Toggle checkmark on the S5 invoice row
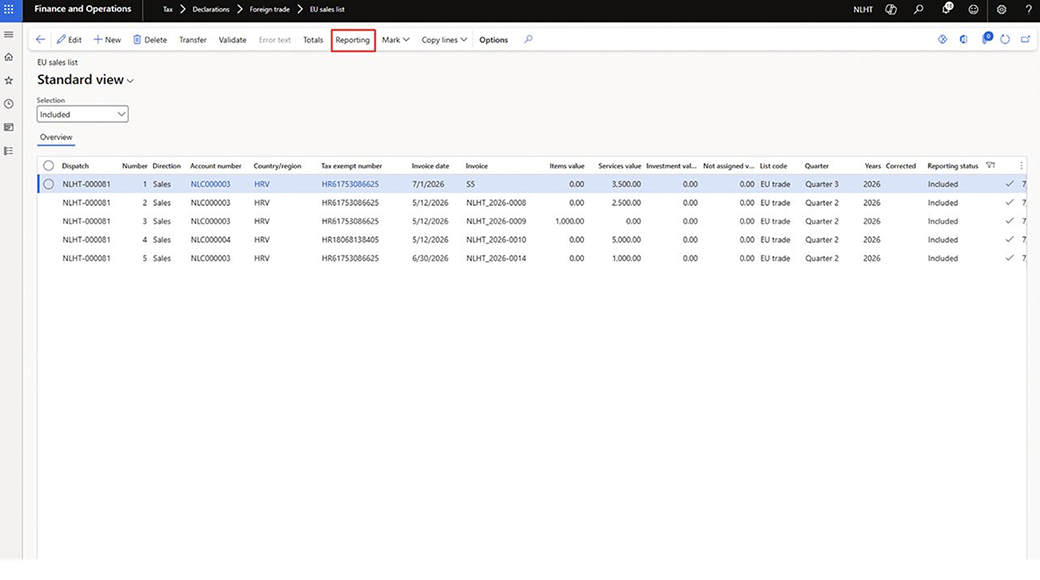Image resolution: width=1040 pixels, height=580 pixels. tap(1009, 184)
